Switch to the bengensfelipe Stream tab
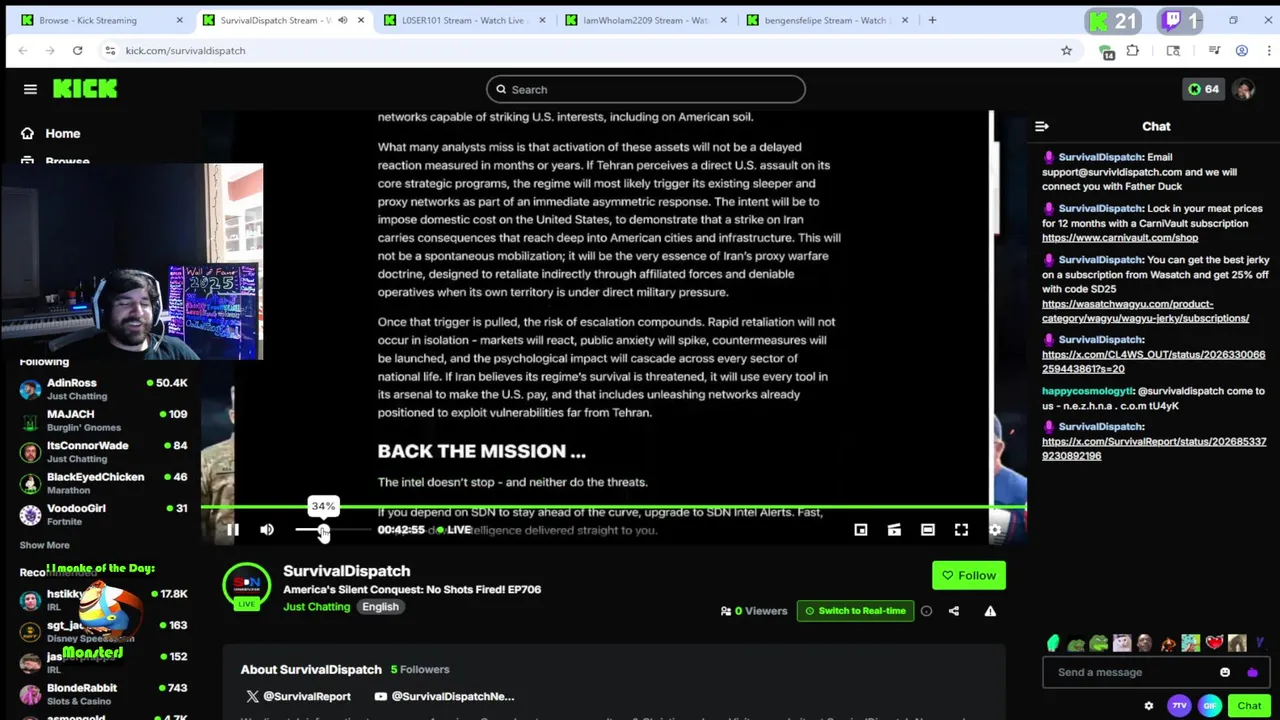The height and width of the screenshot is (720, 1280). [x=826, y=20]
